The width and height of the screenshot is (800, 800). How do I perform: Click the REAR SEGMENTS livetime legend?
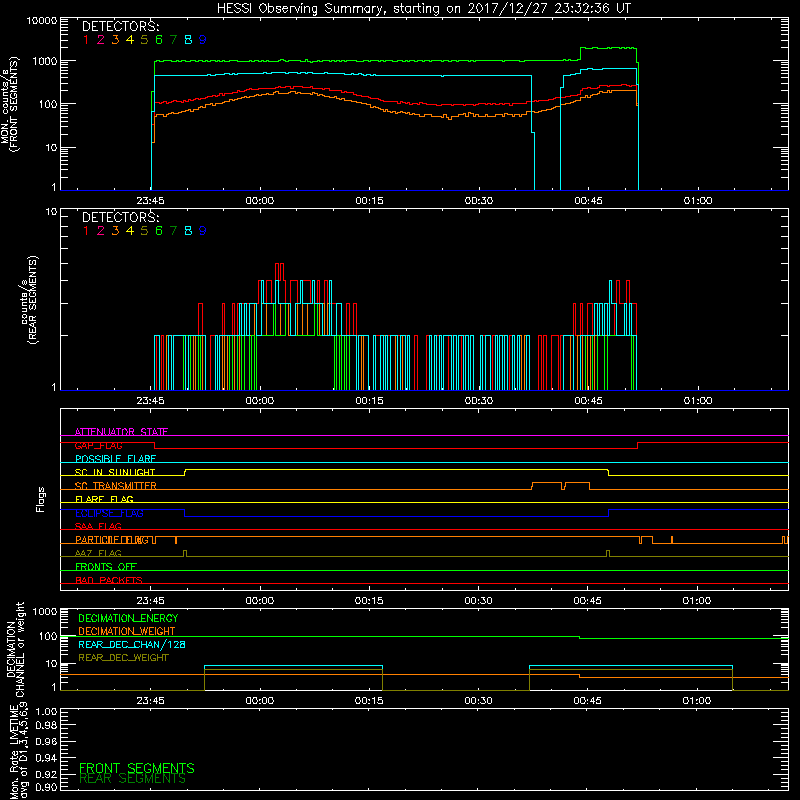click(132, 779)
